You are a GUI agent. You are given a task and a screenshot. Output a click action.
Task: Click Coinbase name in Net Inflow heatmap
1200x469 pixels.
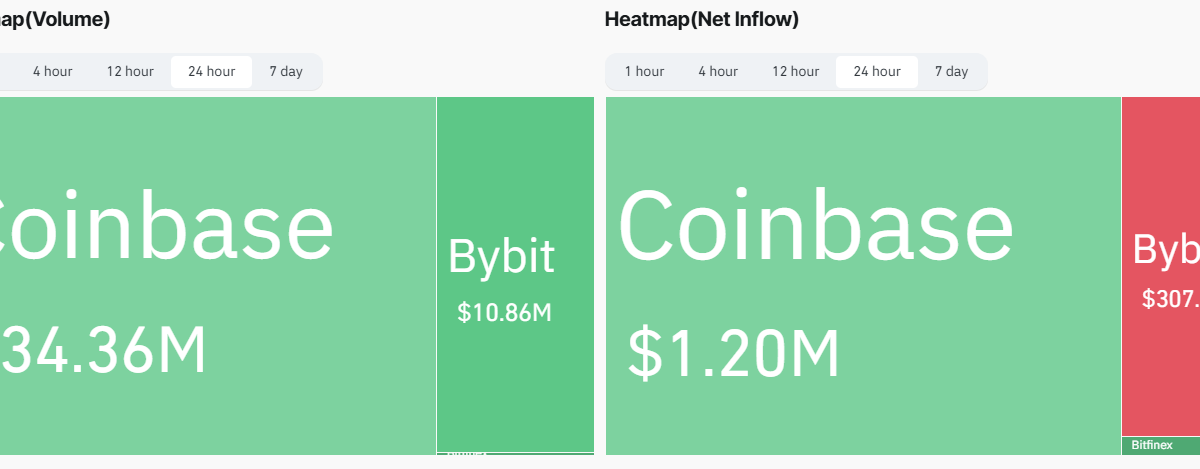point(815,228)
